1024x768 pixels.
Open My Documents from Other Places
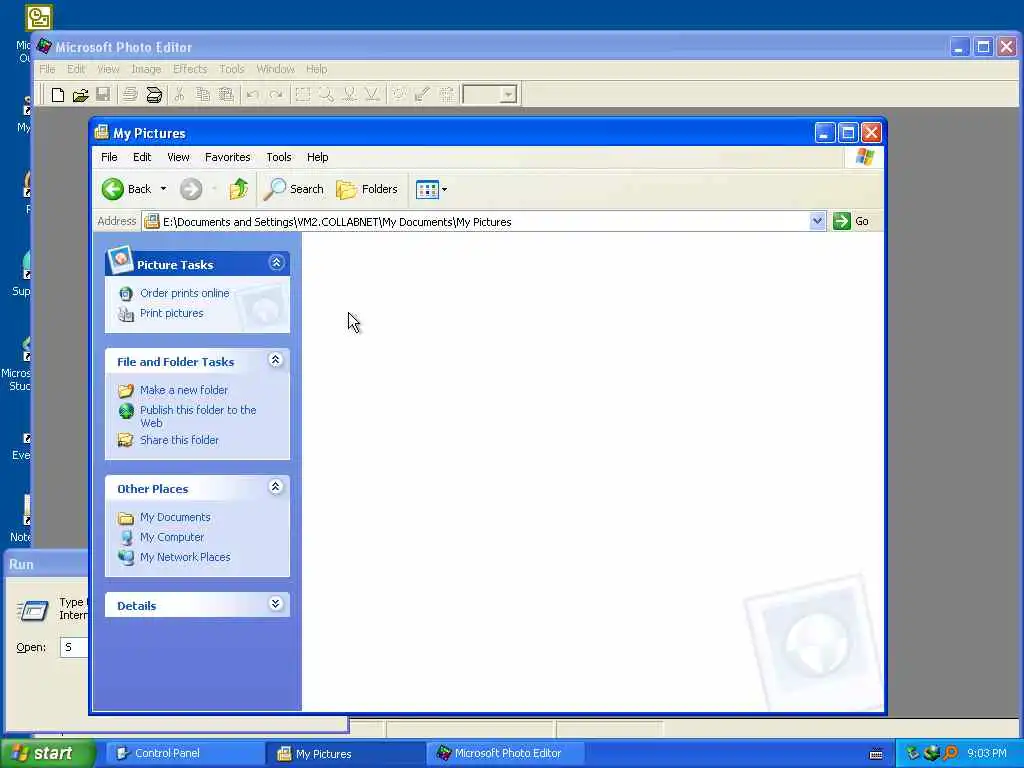tap(175, 517)
